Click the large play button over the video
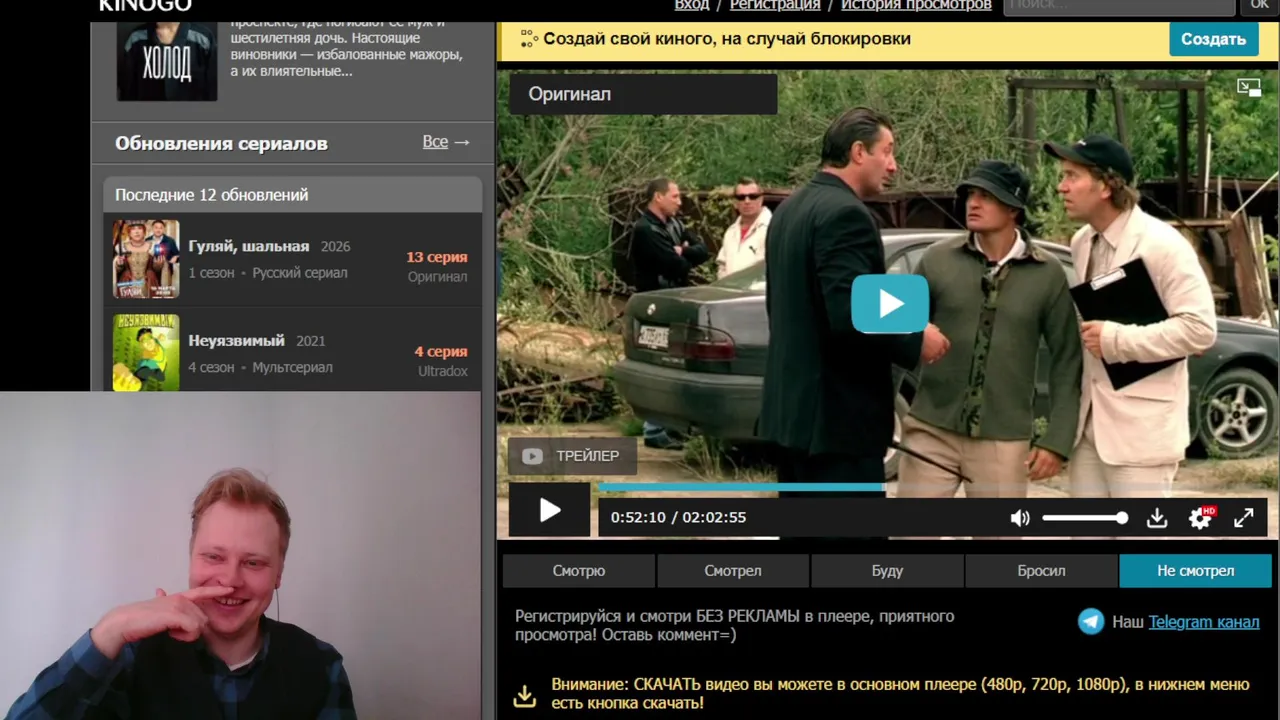1280x720 pixels. (x=890, y=304)
